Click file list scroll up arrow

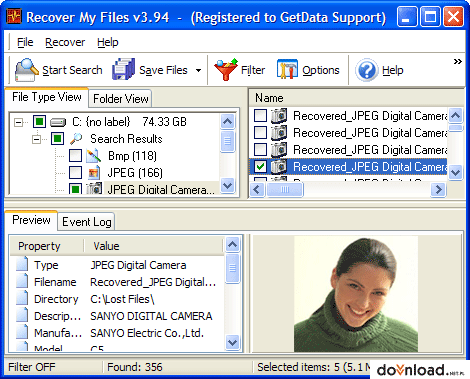click(x=455, y=115)
